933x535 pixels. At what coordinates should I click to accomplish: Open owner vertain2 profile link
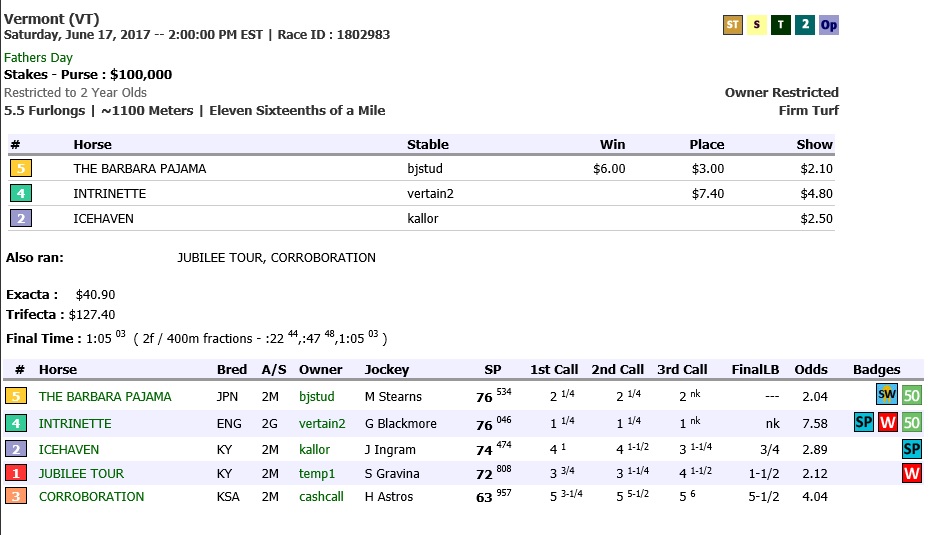tap(322, 424)
